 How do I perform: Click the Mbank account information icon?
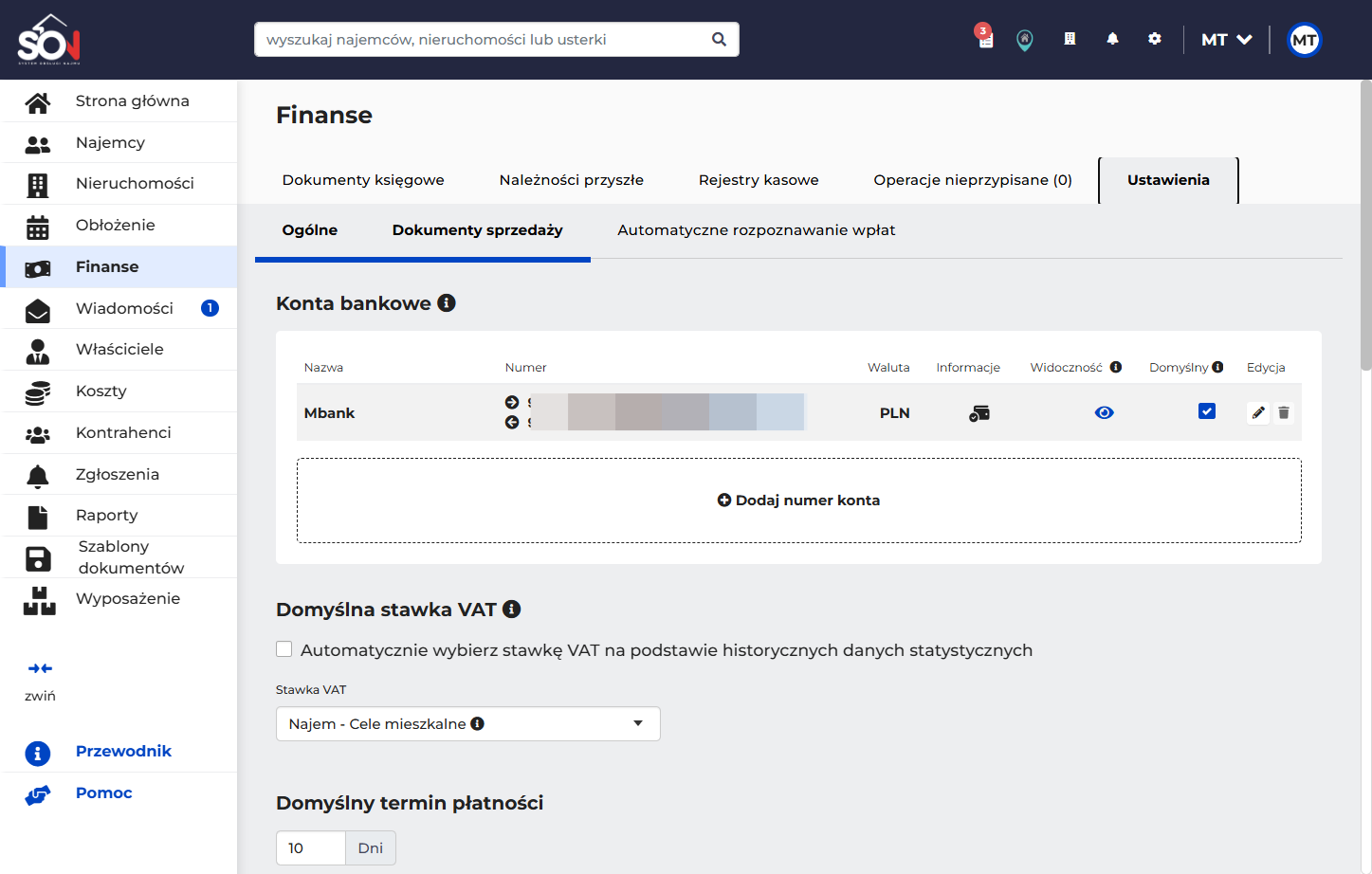pos(979,413)
